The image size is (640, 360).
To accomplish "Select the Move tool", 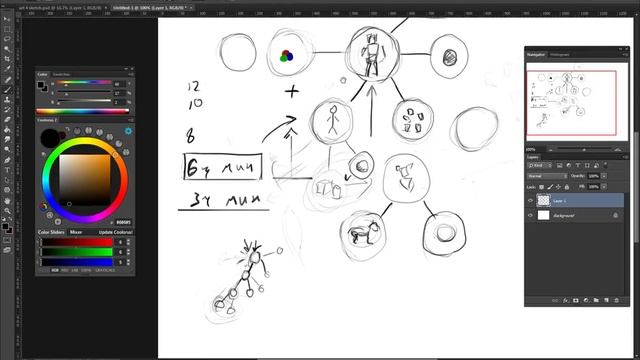I will pyautogui.click(x=7, y=19).
